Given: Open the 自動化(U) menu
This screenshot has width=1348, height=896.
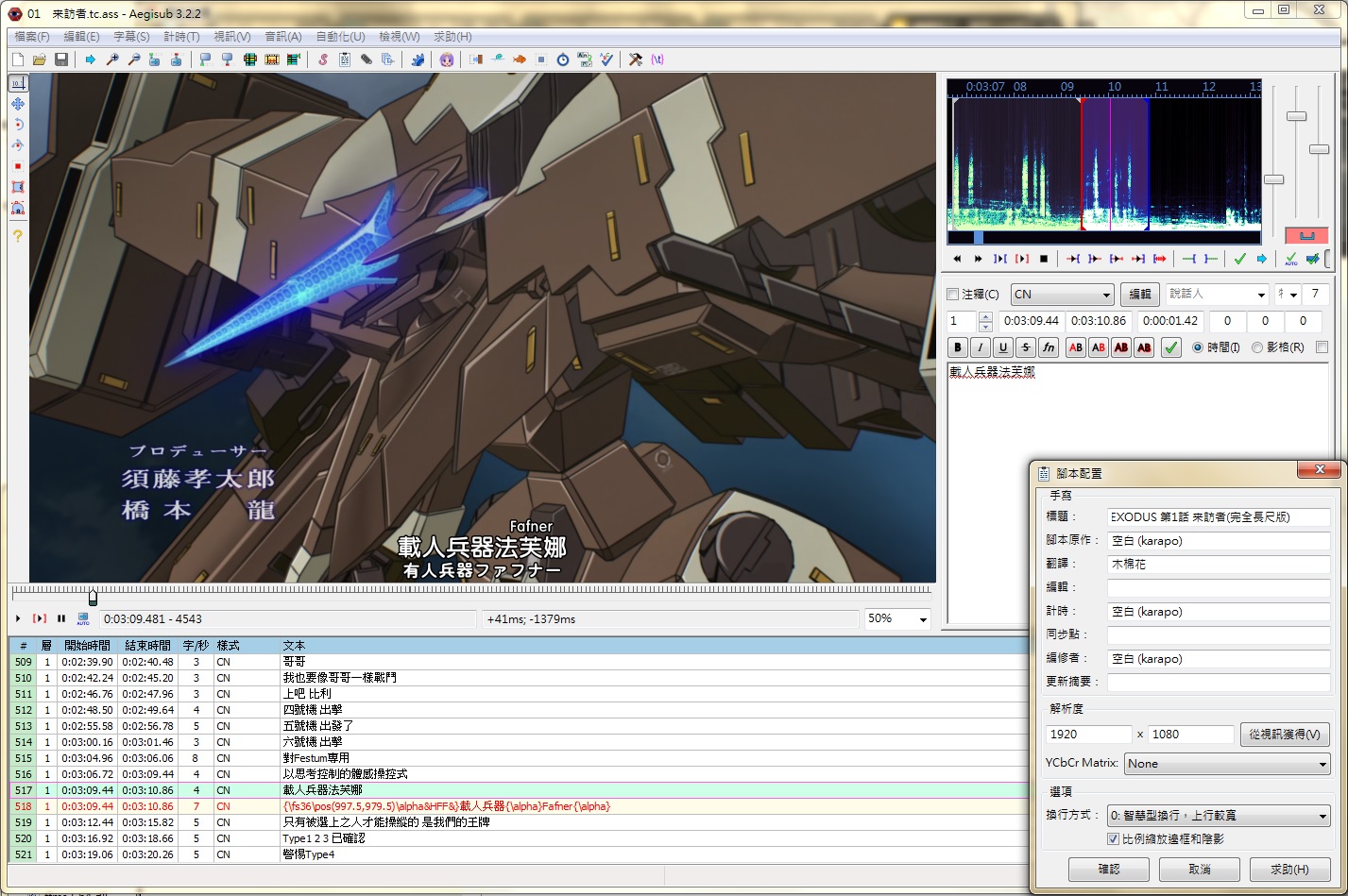Looking at the screenshot, I should tap(340, 37).
